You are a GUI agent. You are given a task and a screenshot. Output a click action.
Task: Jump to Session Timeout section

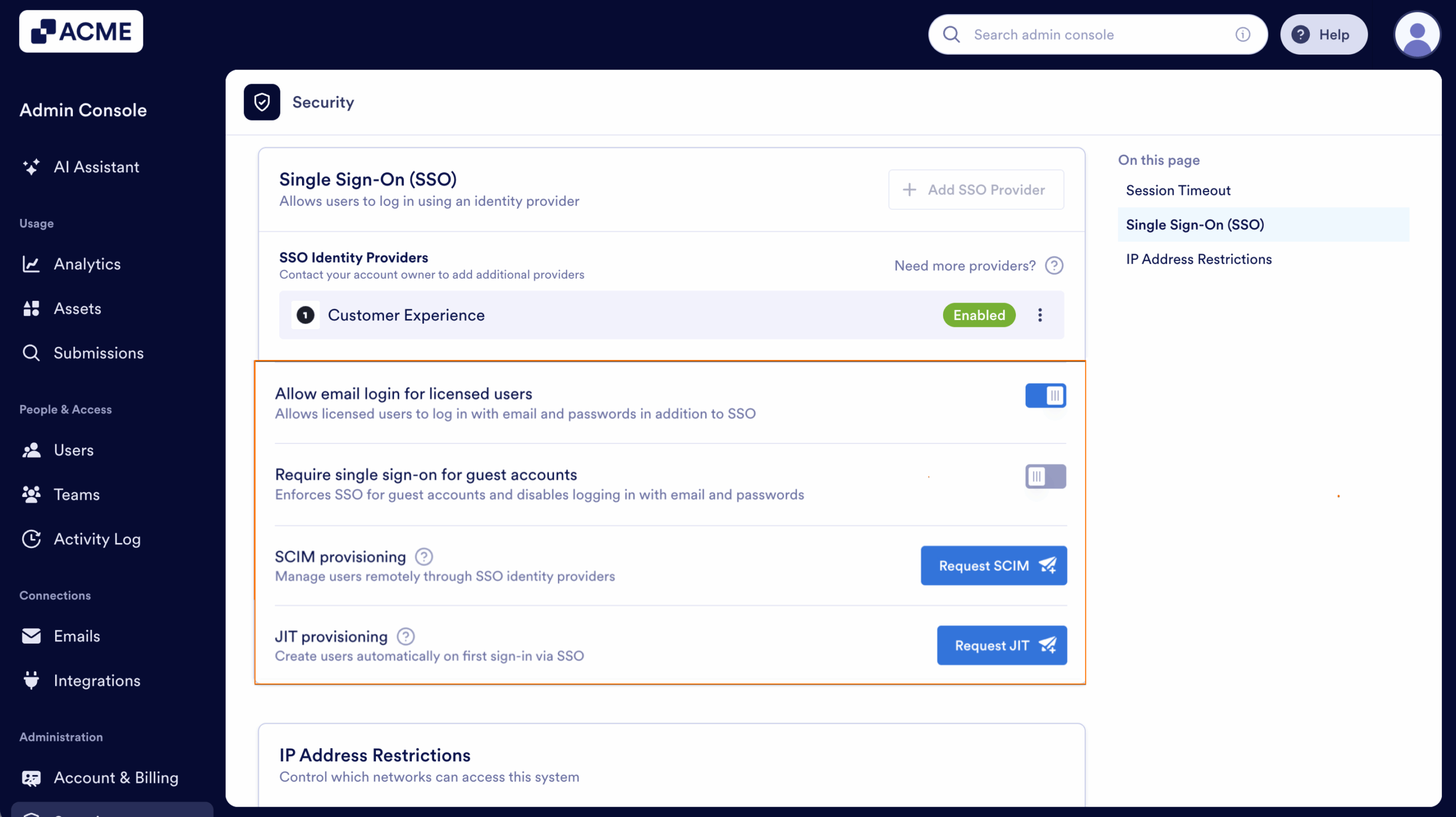click(x=1178, y=190)
